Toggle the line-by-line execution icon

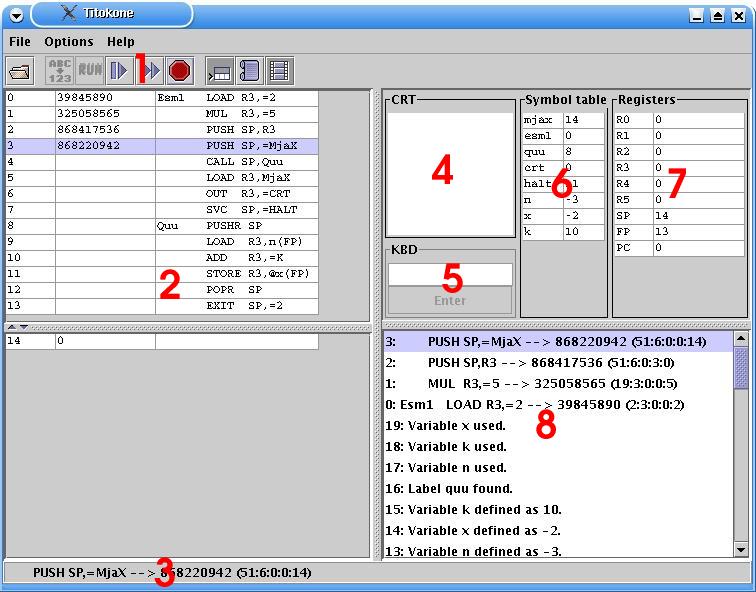(219, 70)
